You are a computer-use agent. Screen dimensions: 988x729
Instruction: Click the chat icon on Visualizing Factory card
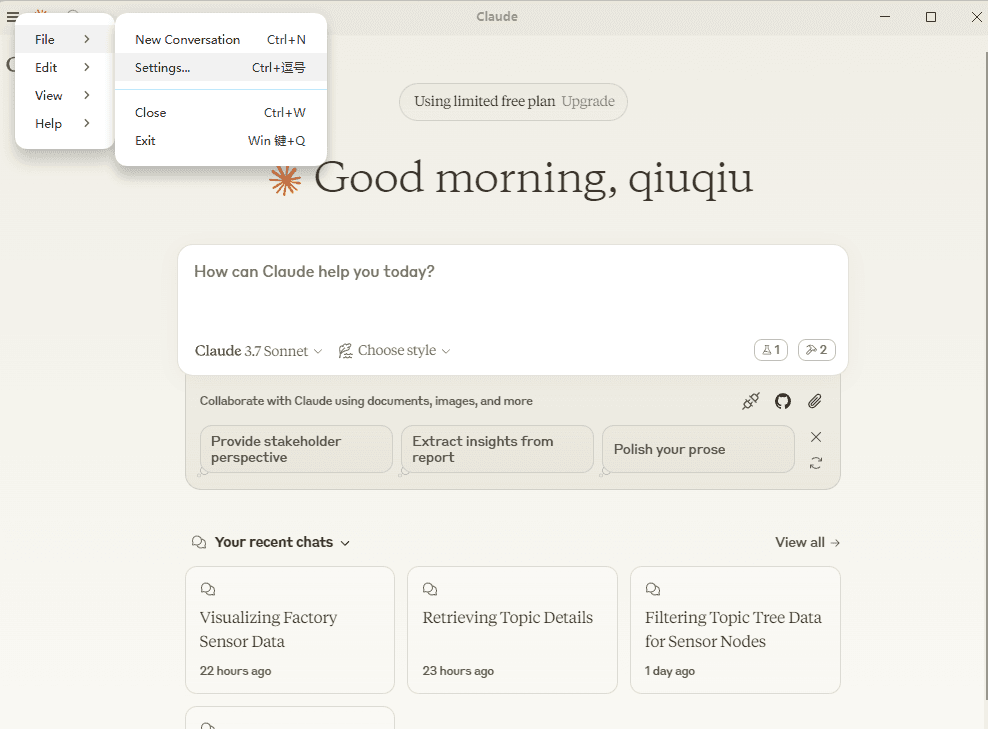(x=208, y=589)
